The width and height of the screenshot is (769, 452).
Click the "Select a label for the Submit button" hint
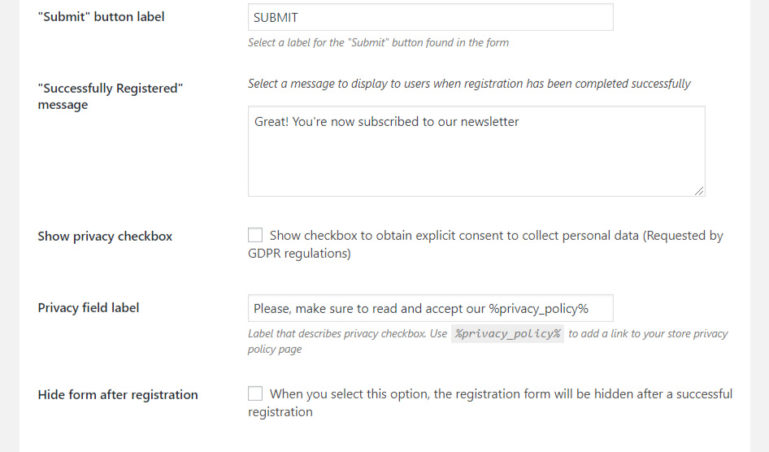click(x=379, y=43)
